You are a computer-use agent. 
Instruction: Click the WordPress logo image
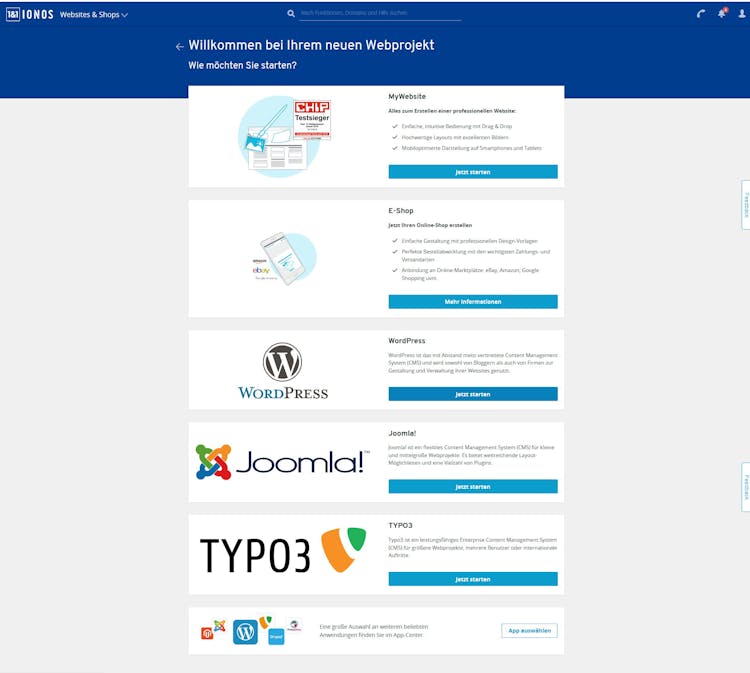pyautogui.click(x=283, y=371)
